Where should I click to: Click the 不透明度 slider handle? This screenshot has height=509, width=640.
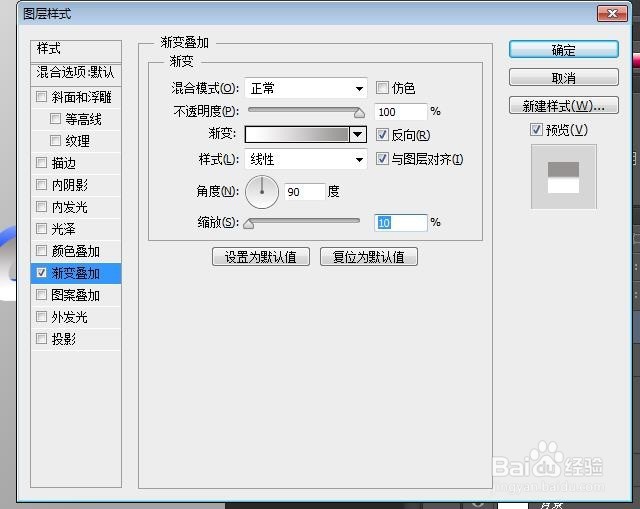[x=359, y=113]
